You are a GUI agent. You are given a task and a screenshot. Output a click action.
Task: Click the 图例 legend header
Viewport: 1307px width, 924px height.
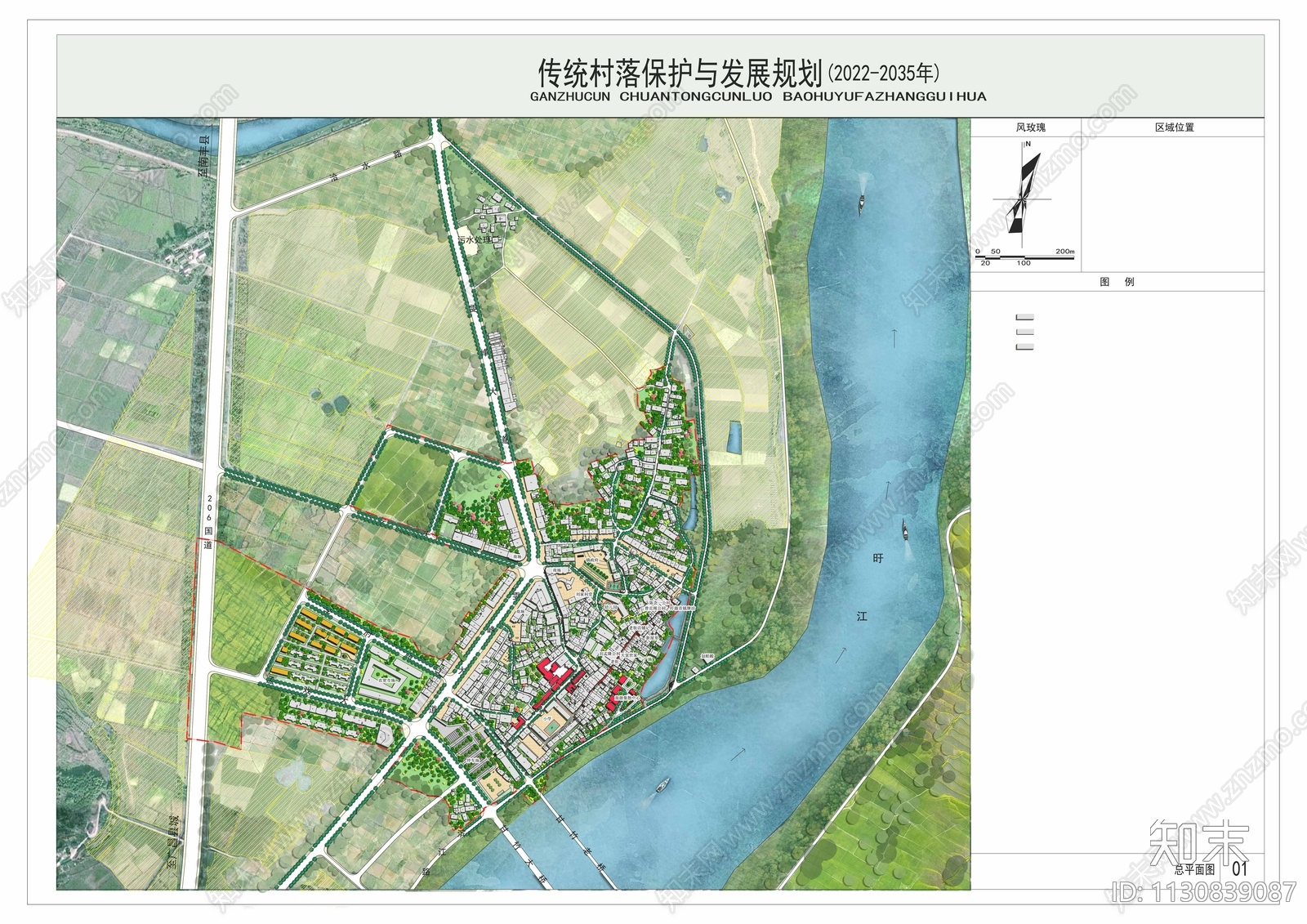click(x=1117, y=282)
